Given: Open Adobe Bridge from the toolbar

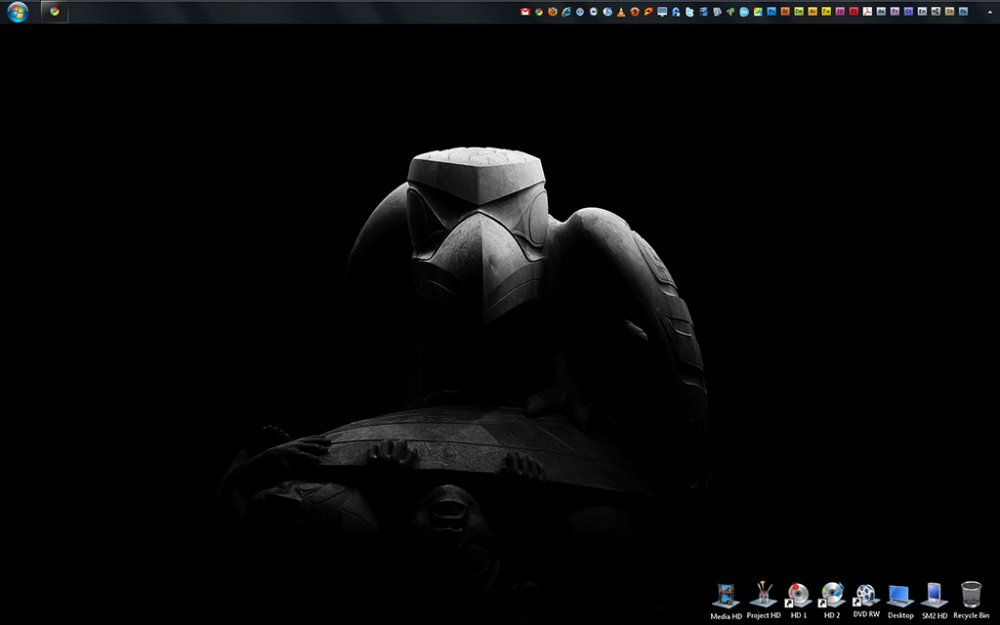Looking at the screenshot, I should (785, 12).
